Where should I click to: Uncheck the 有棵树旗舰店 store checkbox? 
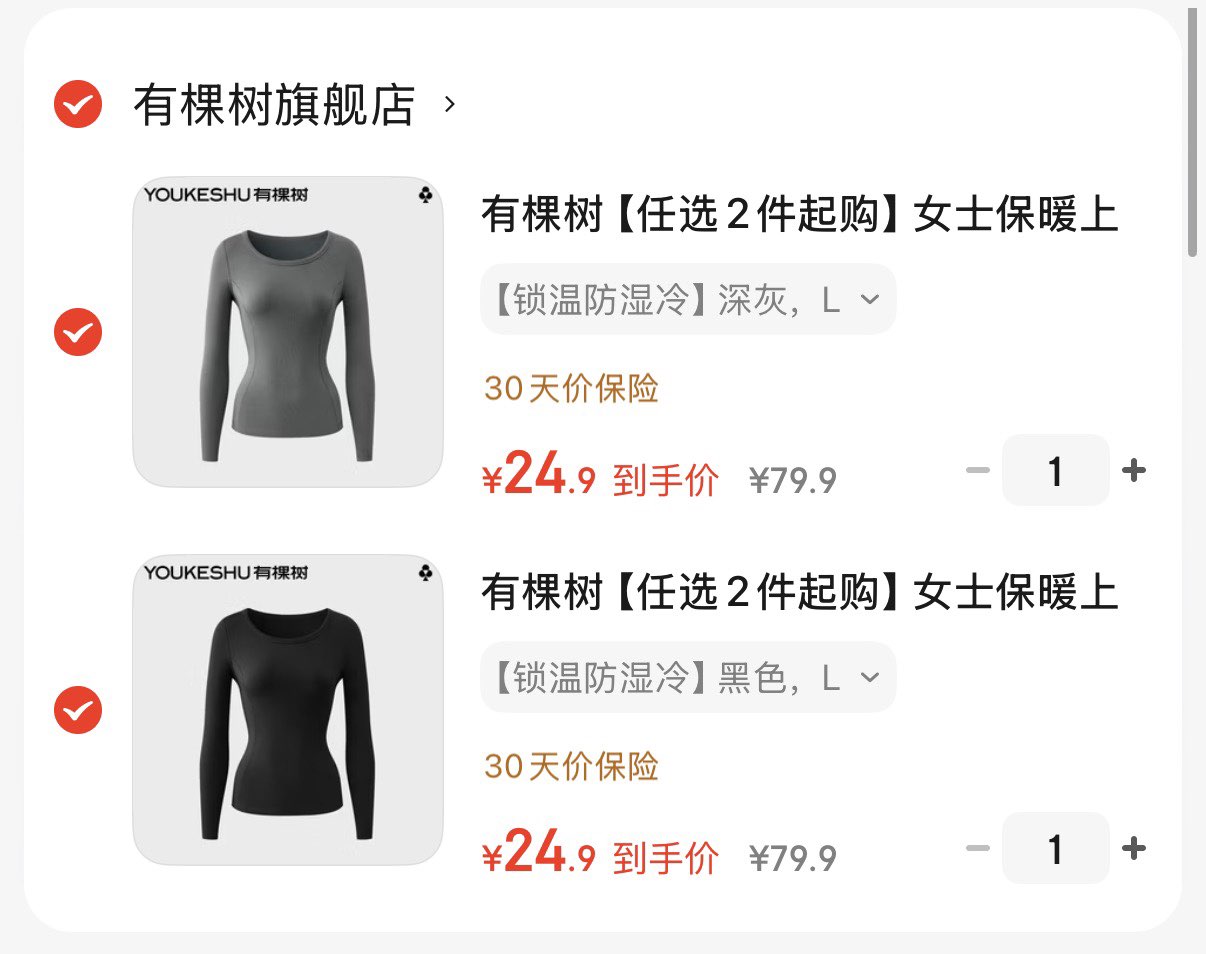tap(78, 104)
